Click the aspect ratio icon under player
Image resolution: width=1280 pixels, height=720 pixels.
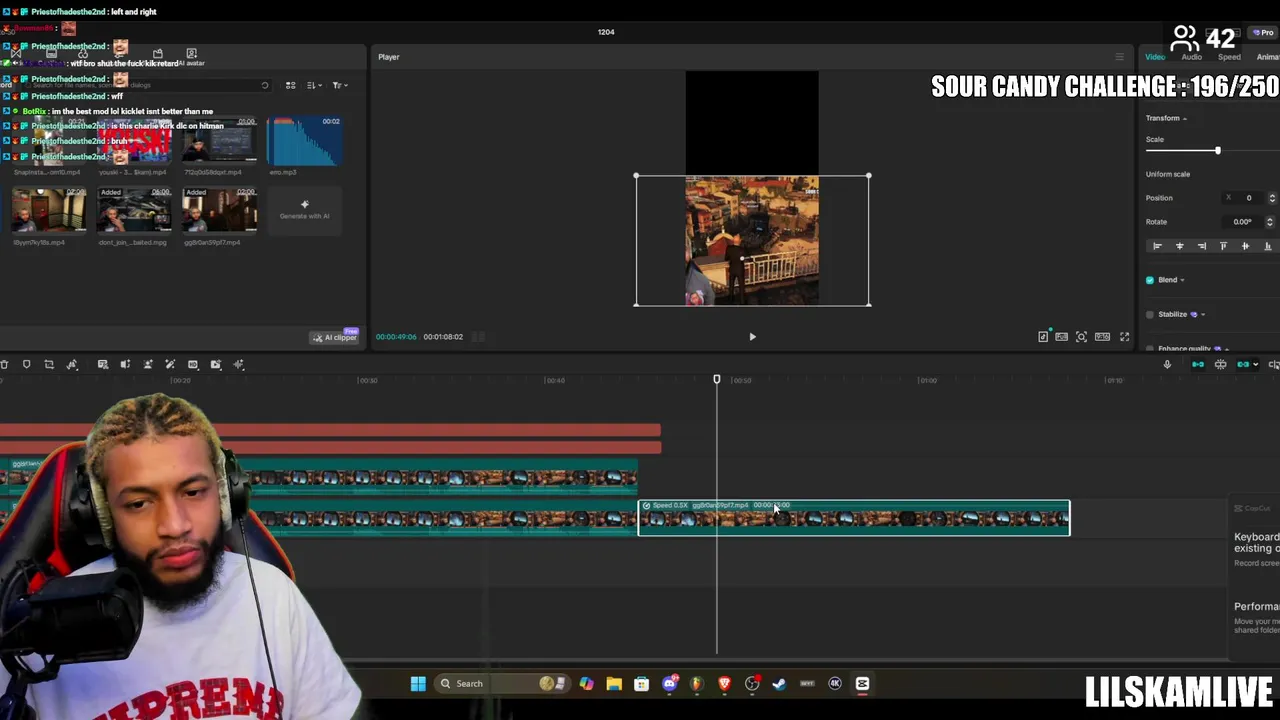point(1102,337)
